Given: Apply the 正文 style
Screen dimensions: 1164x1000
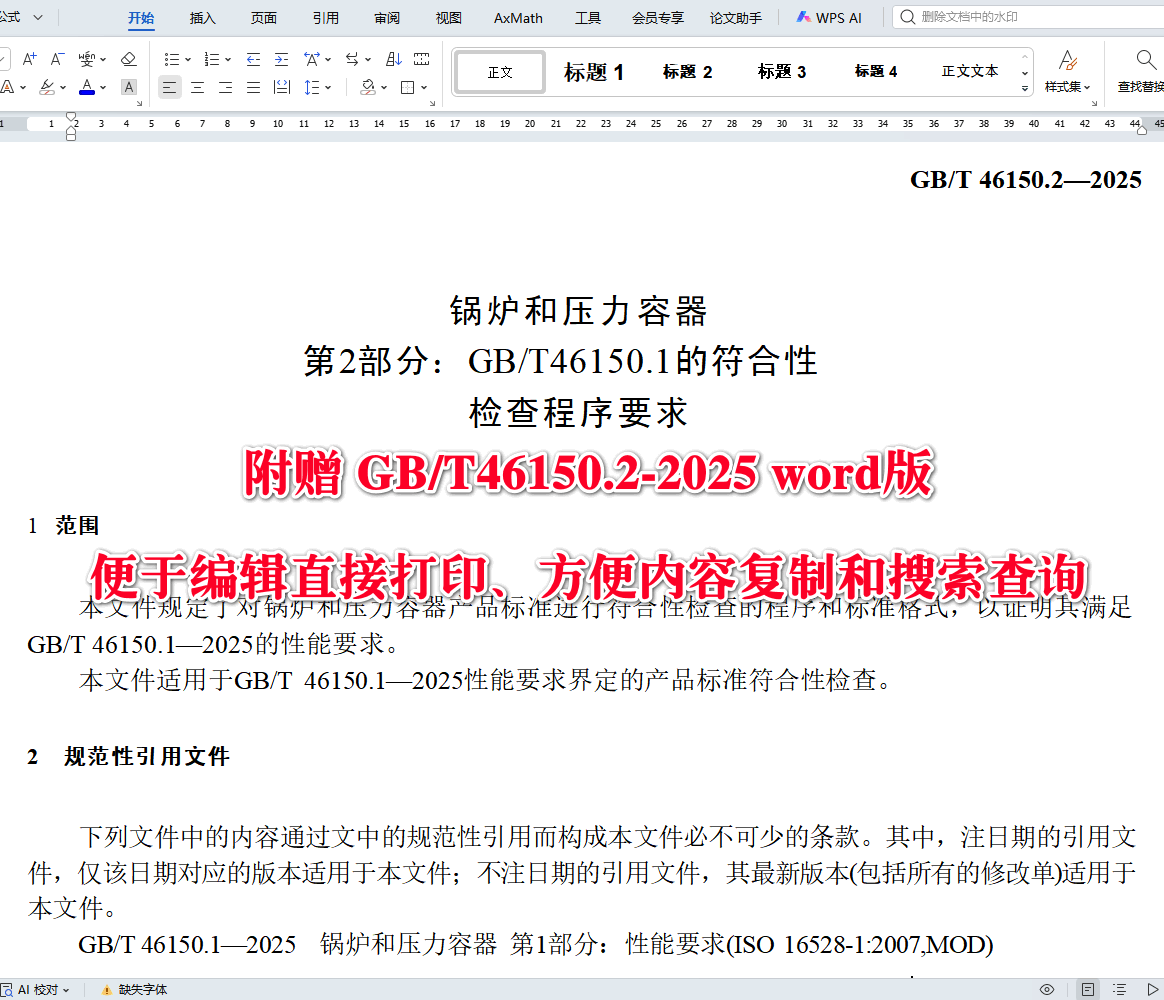Looking at the screenshot, I should coord(500,72).
